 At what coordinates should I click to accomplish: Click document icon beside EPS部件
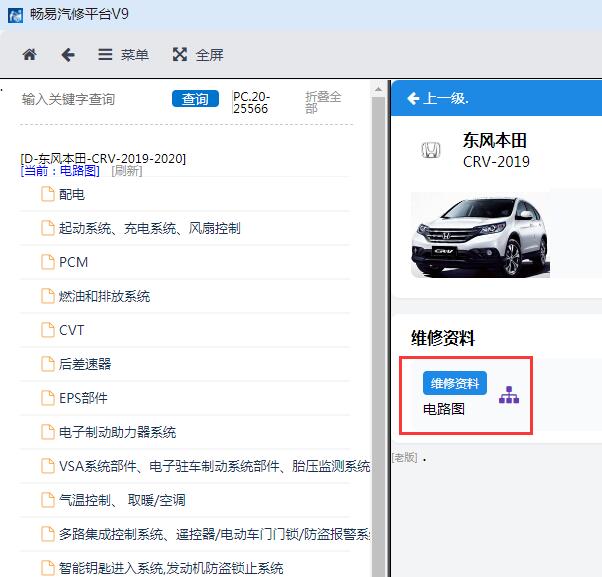click(48, 398)
